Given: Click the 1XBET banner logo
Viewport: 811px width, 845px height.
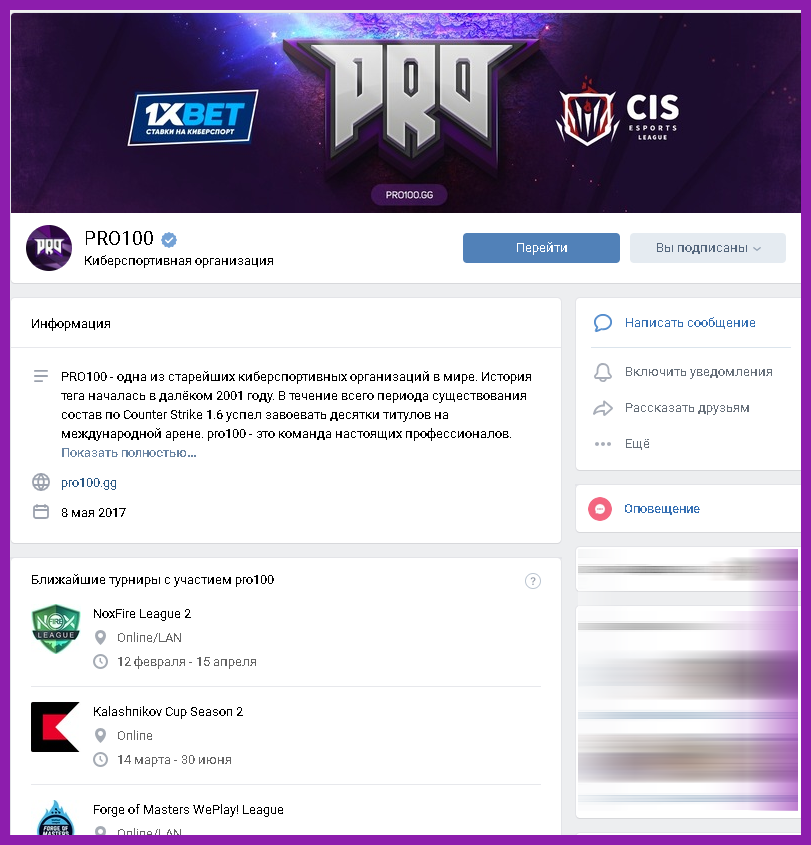Looking at the screenshot, I should tap(193, 117).
